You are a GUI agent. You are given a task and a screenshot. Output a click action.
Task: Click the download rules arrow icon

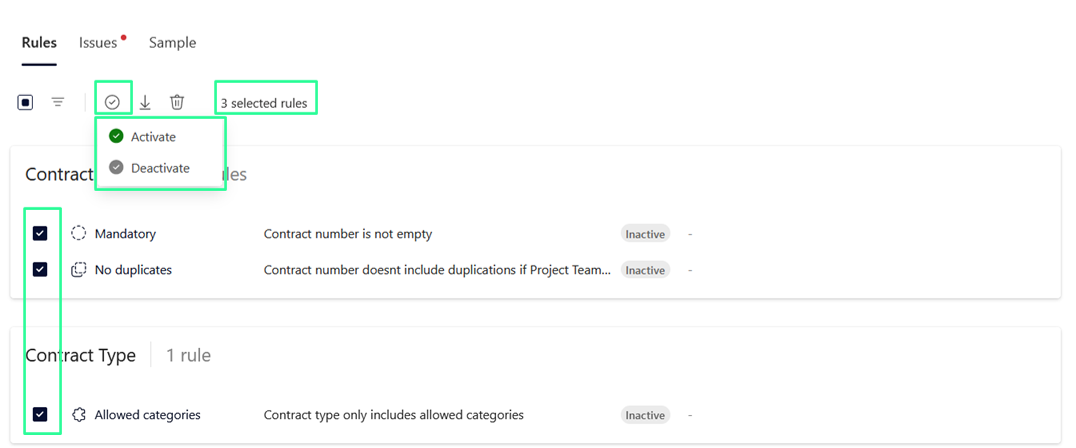coord(145,102)
